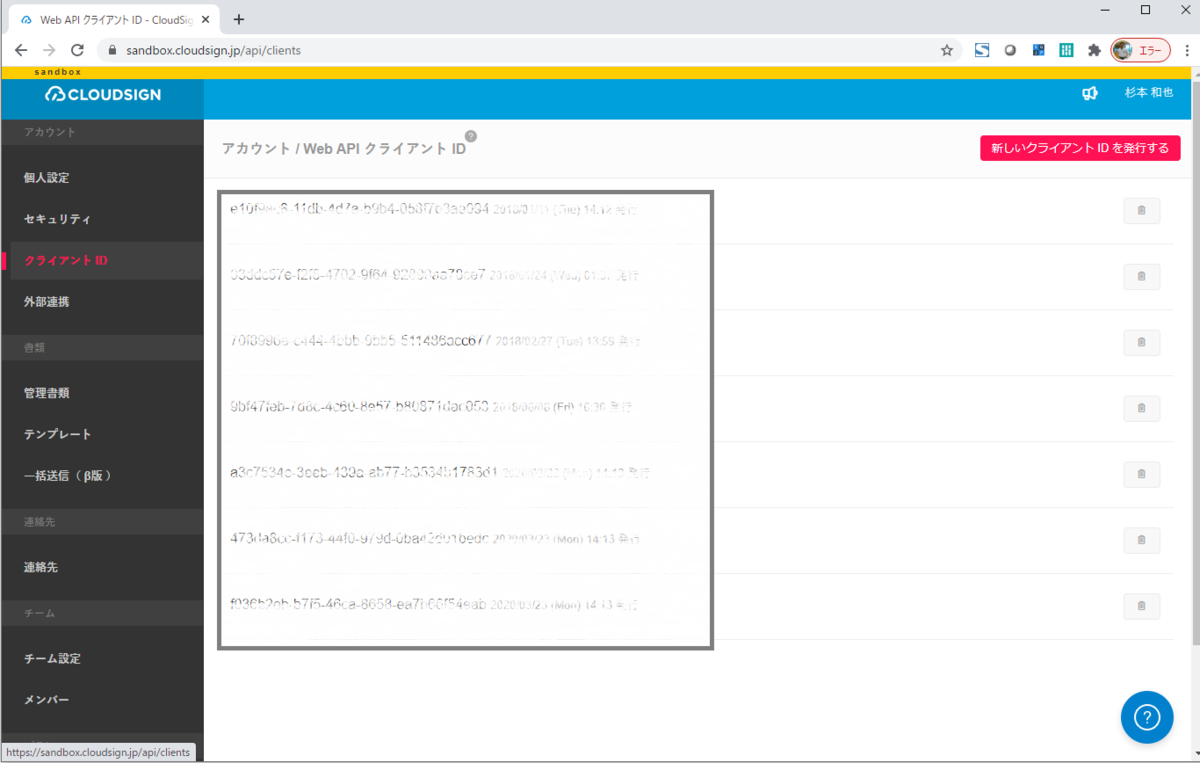This screenshot has height=763, width=1200.
Task: Delete the client ID starting with e10f
Action: pos(1142,211)
